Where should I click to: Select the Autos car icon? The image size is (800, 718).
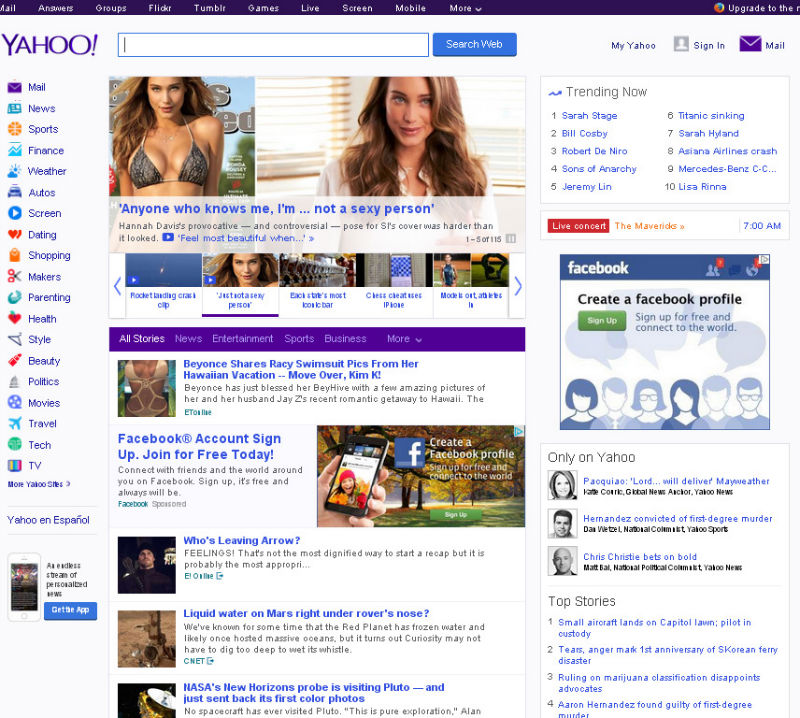coord(15,192)
